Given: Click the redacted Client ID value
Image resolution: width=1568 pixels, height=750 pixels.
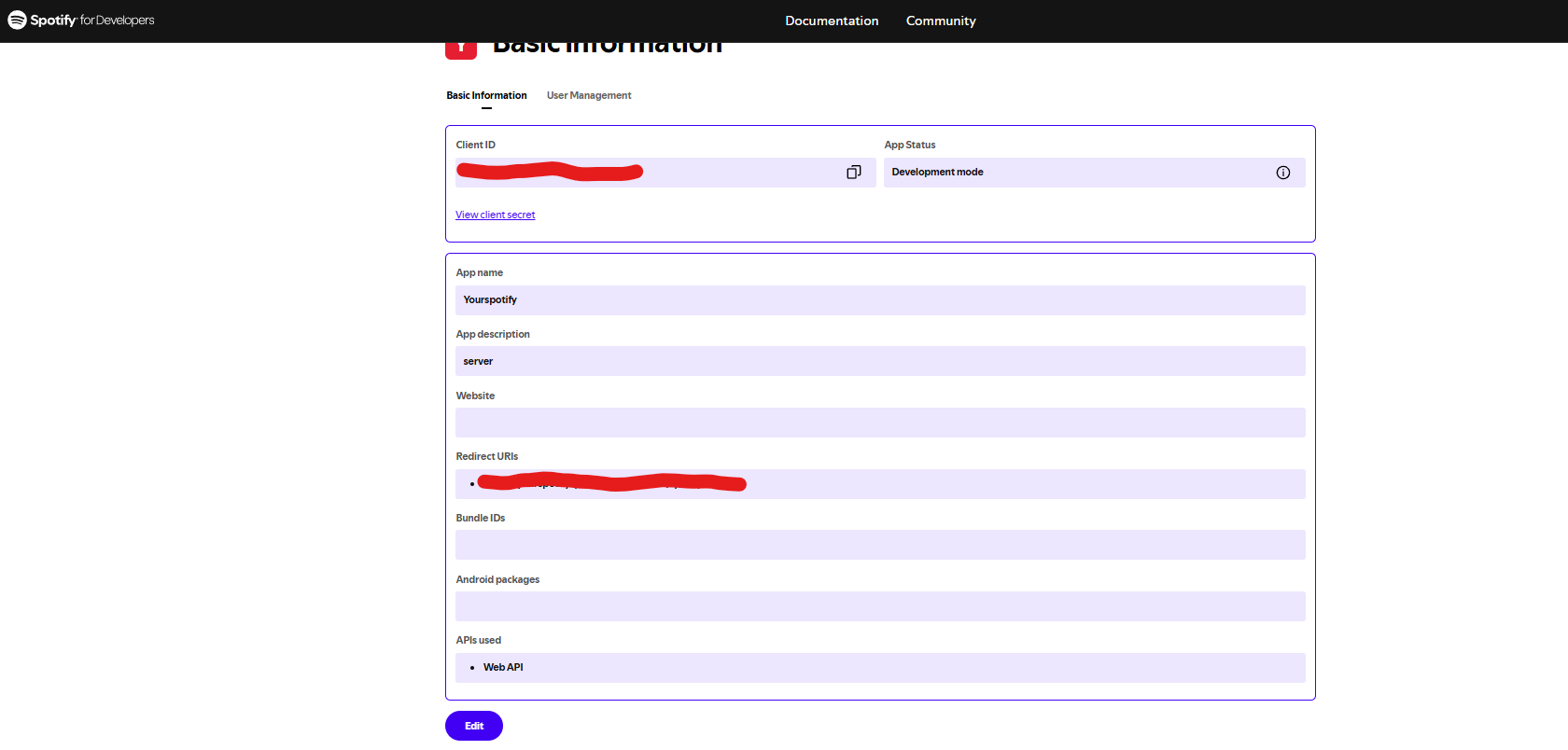Looking at the screenshot, I should point(549,172).
